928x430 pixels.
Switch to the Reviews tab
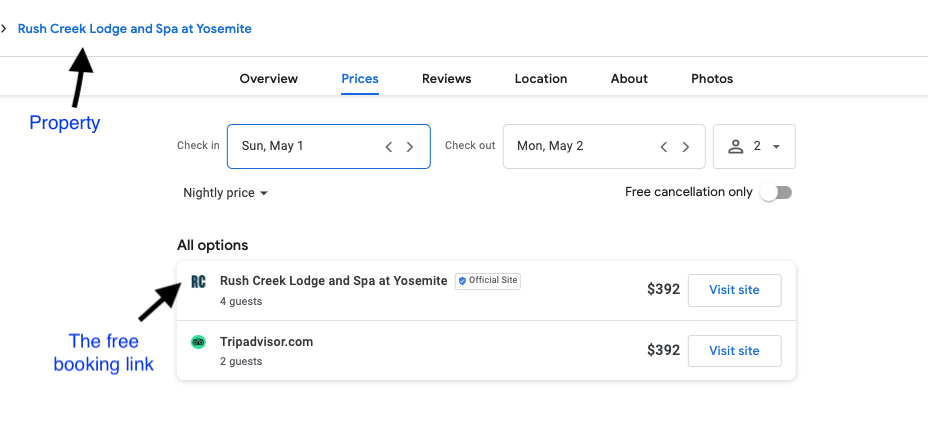pyautogui.click(x=447, y=79)
